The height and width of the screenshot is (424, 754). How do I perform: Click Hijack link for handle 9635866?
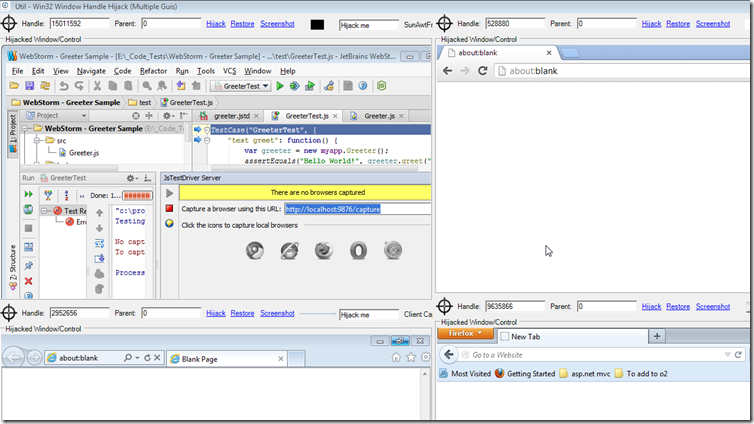[x=651, y=306]
